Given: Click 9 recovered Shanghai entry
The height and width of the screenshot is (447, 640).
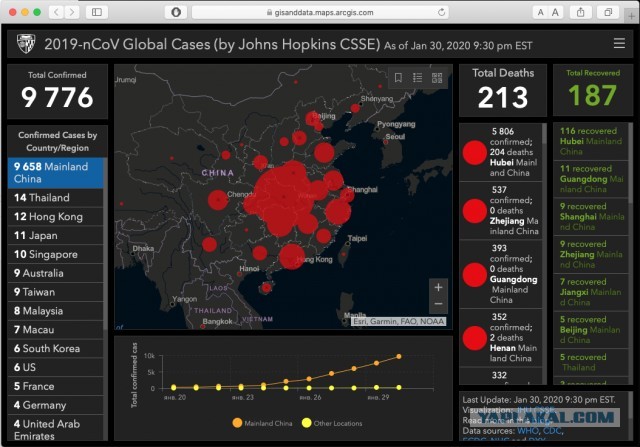Looking at the screenshot, I should [591, 216].
